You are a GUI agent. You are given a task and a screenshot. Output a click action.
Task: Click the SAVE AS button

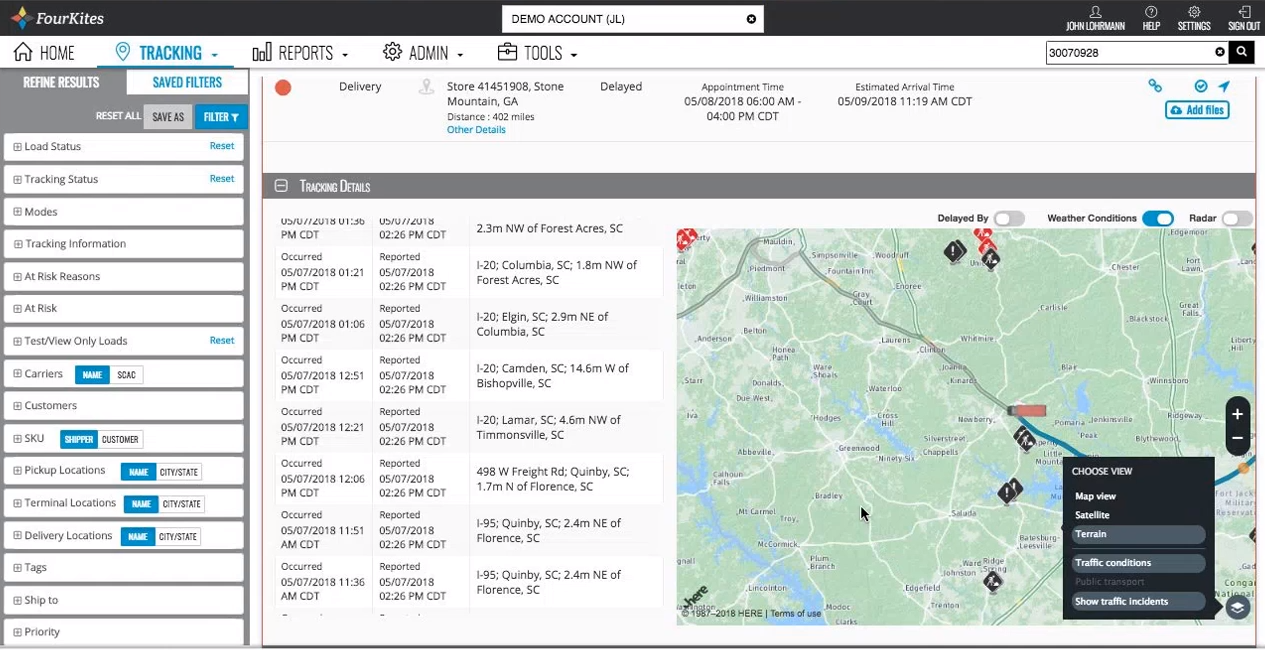point(168,117)
